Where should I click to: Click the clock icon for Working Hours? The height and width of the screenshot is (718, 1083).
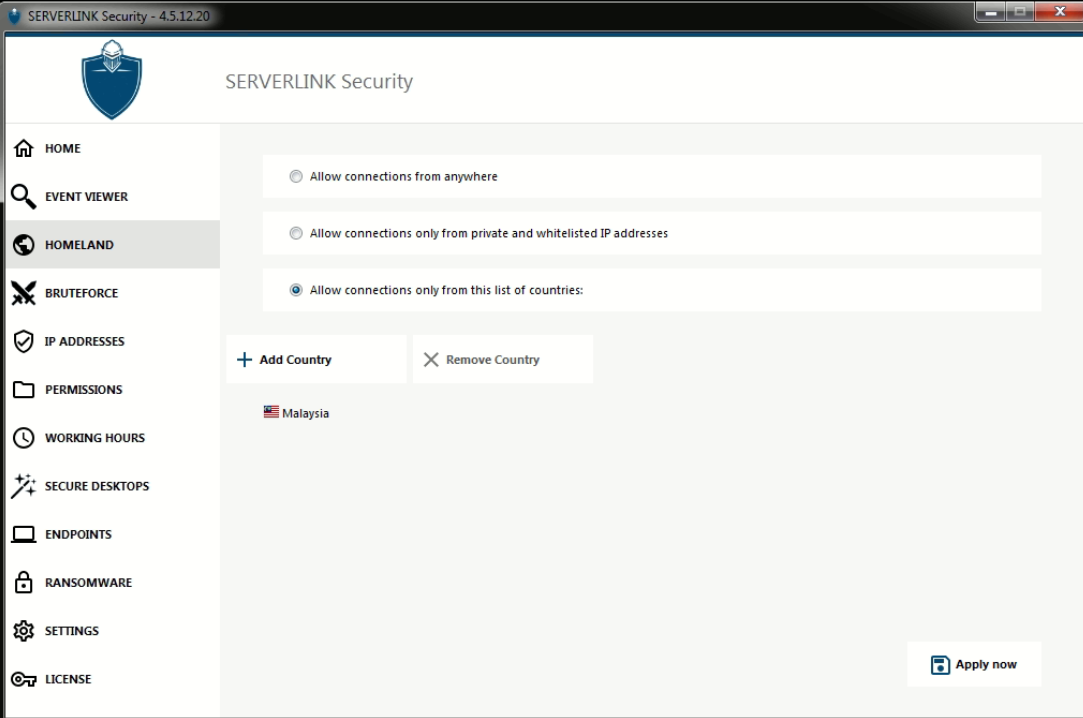24,438
